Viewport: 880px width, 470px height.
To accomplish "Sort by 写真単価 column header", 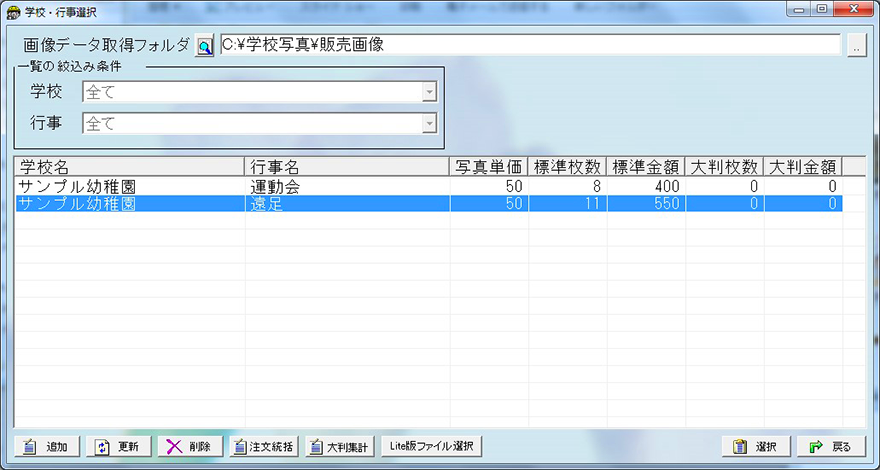I will click(489, 166).
